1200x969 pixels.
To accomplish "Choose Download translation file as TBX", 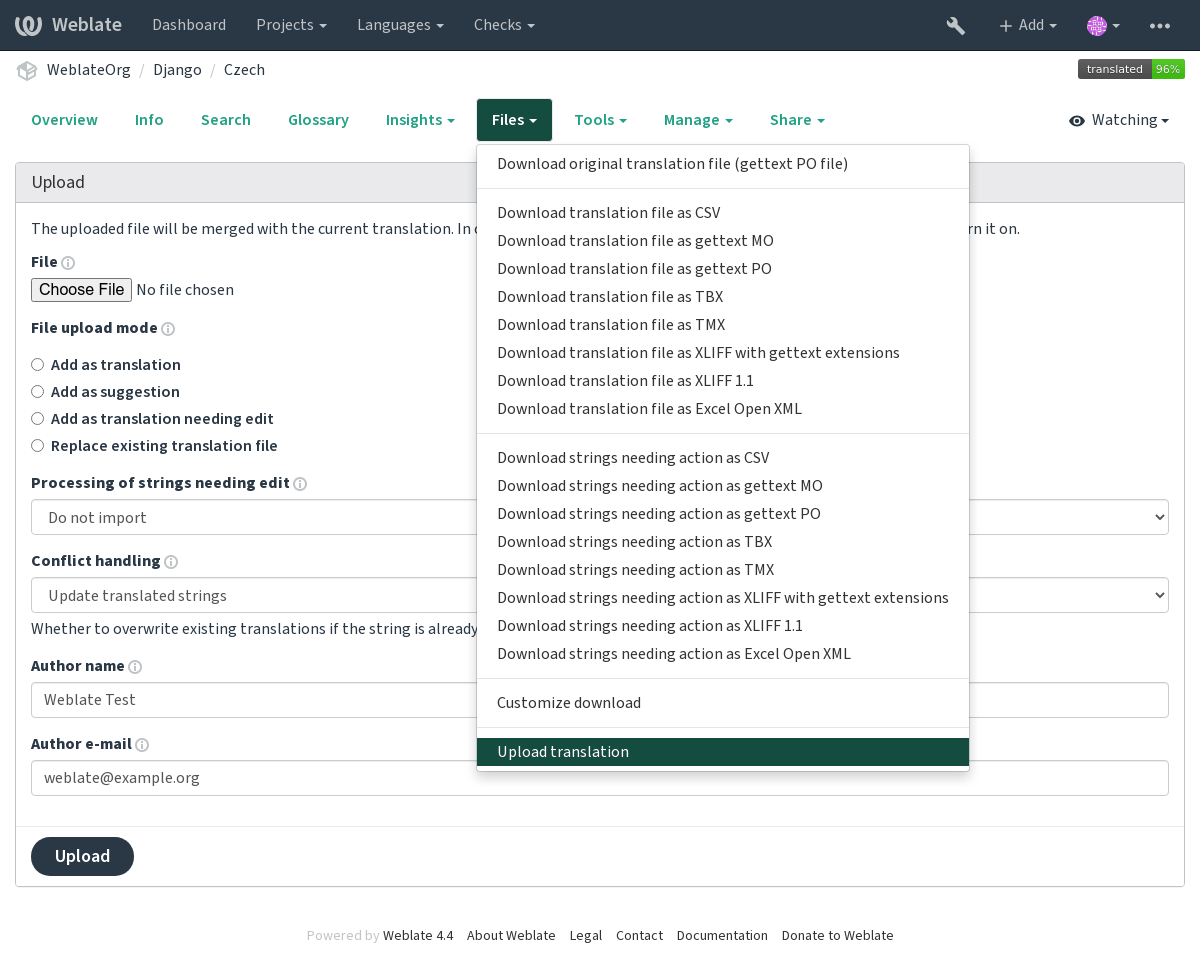I will (723, 297).
